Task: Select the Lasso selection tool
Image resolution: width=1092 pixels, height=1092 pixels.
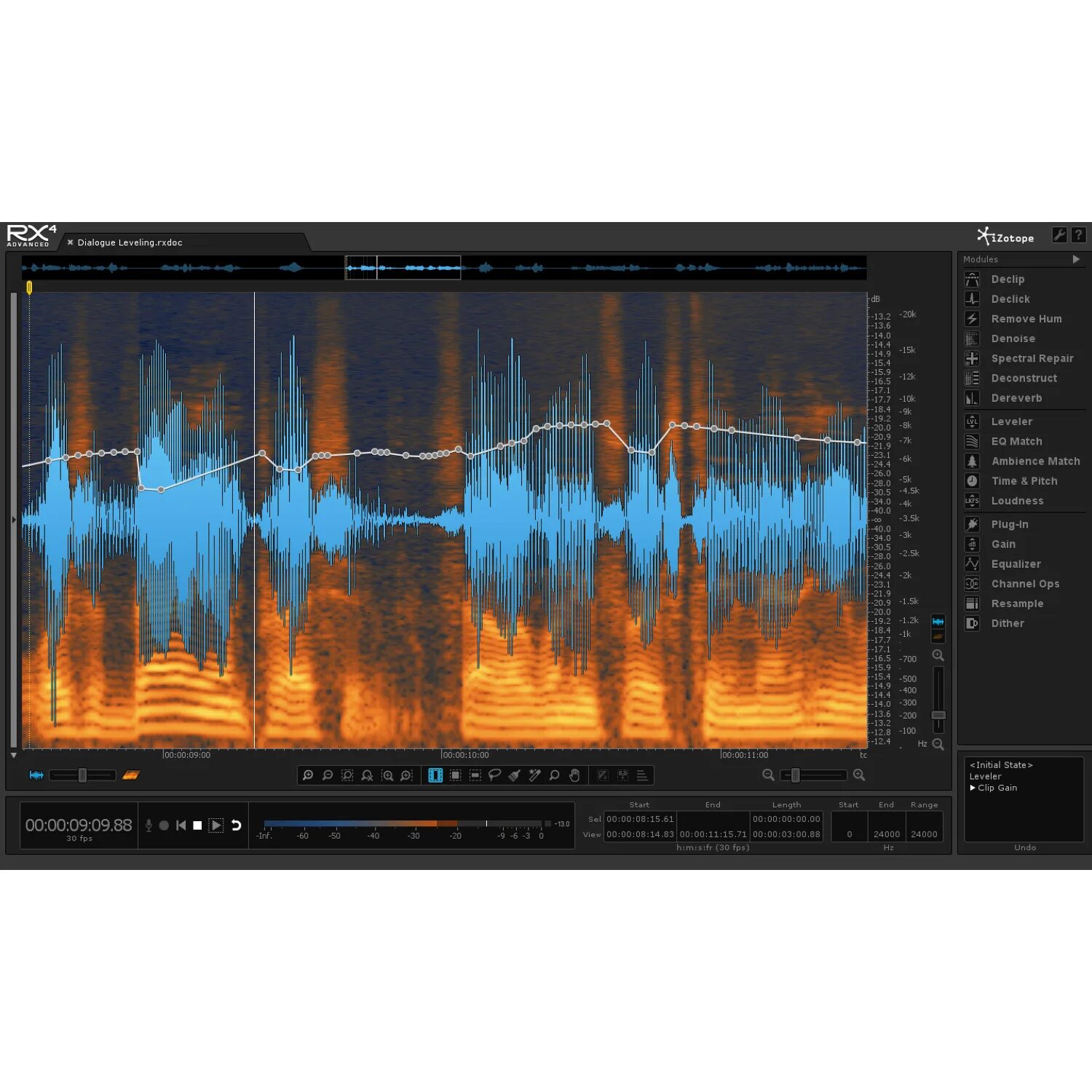Action: pyautogui.click(x=494, y=775)
